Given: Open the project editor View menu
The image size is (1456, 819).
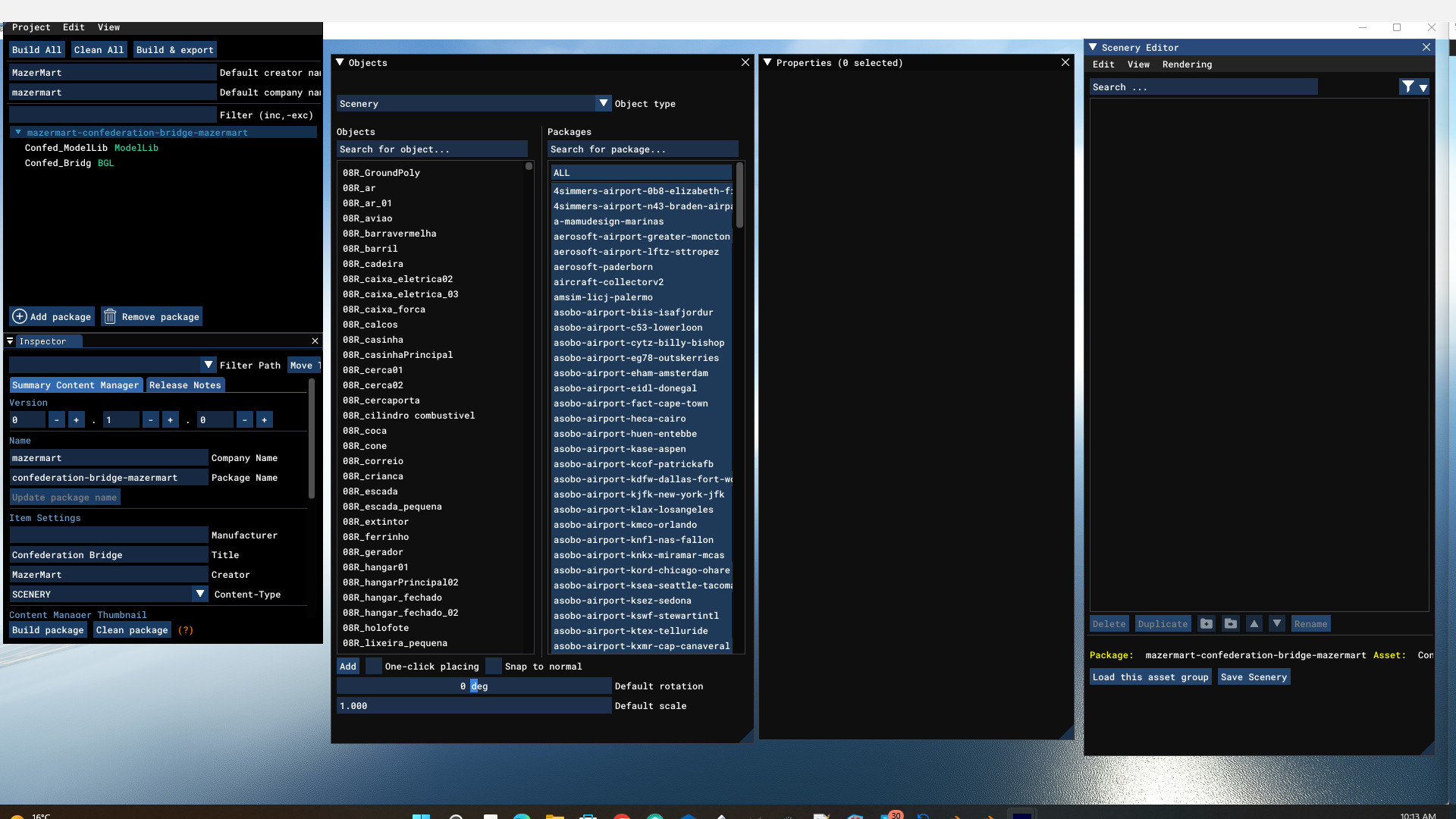Looking at the screenshot, I should coord(108,27).
